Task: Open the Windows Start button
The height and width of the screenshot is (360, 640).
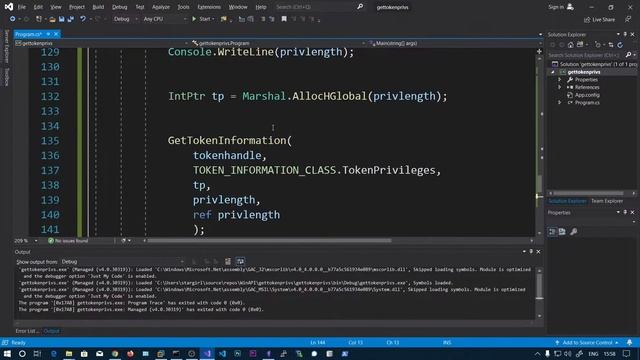Action: point(7,353)
